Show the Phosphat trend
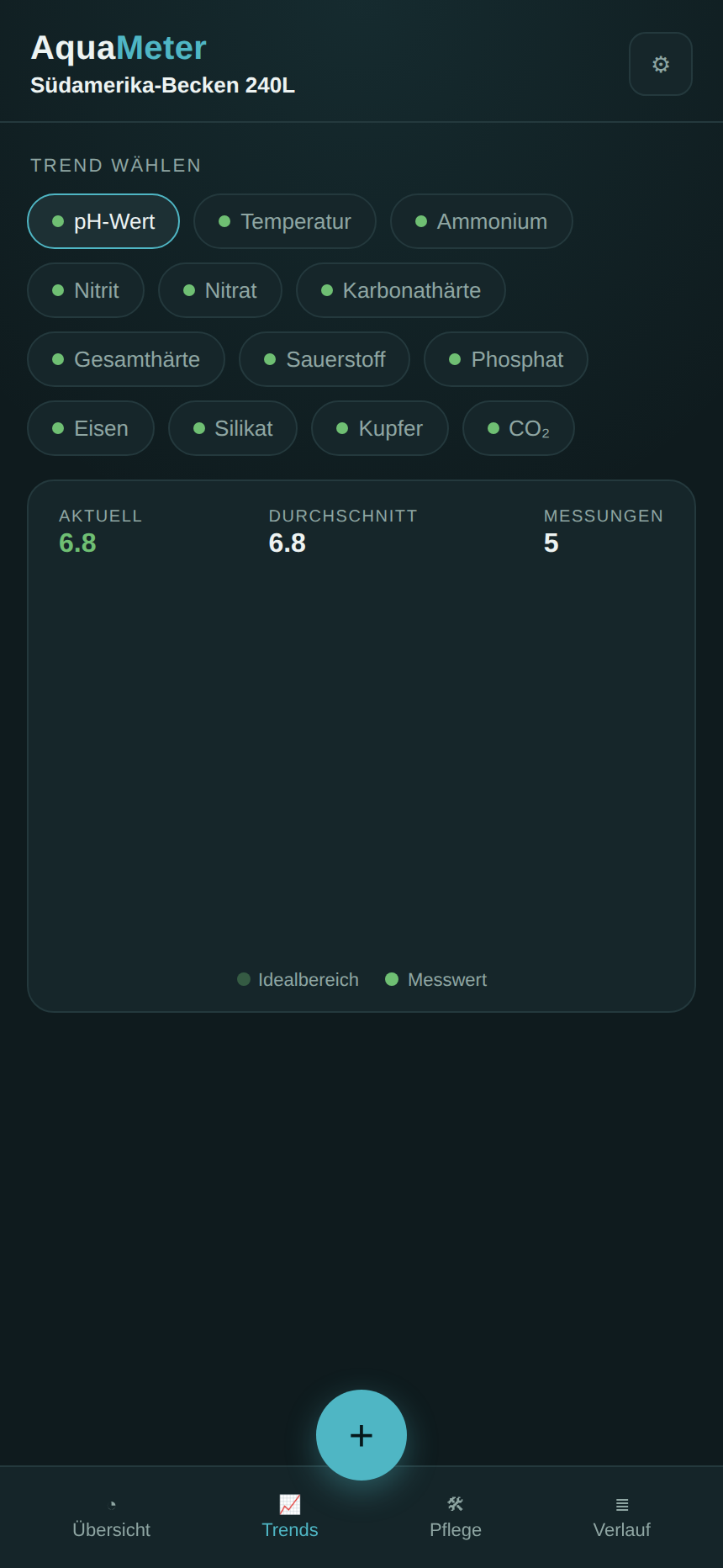The width and height of the screenshot is (723, 1568). pyautogui.click(x=506, y=359)
